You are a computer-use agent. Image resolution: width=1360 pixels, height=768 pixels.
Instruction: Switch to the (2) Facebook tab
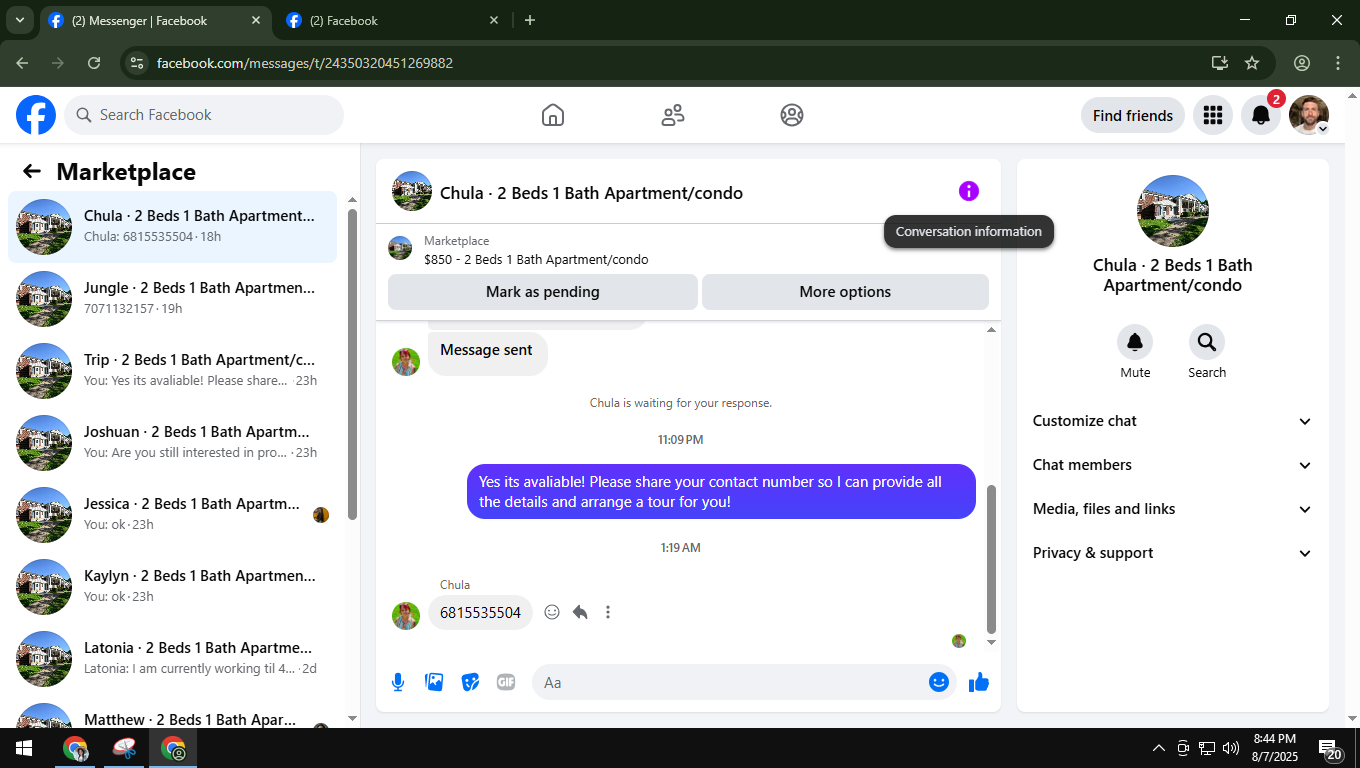click(393, 20)
